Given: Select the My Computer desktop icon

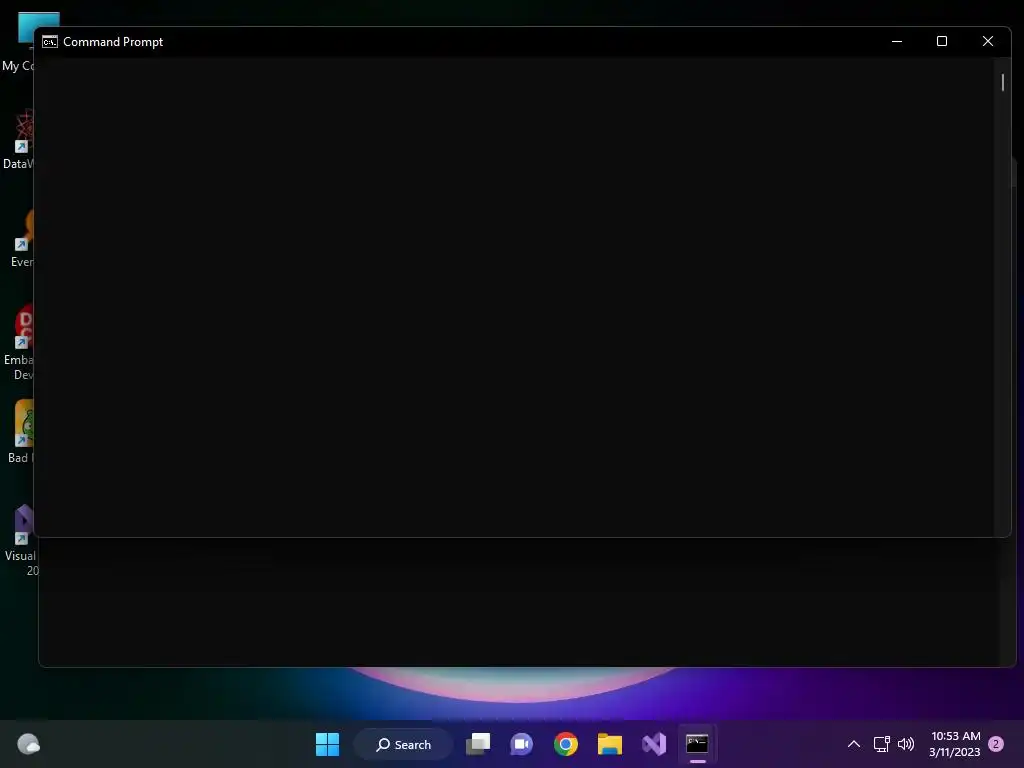Looking at the screenshot, I should tap(19, 42).
